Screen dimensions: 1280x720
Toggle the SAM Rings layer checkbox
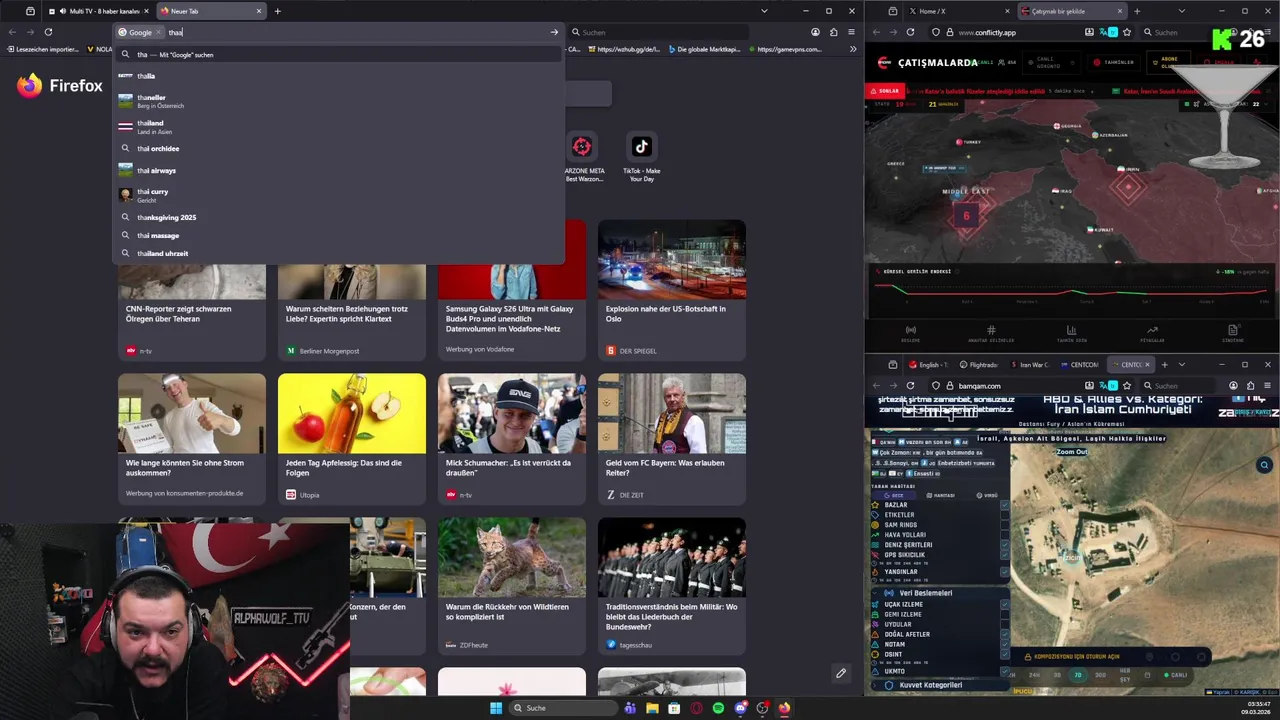pos(1005,525)
